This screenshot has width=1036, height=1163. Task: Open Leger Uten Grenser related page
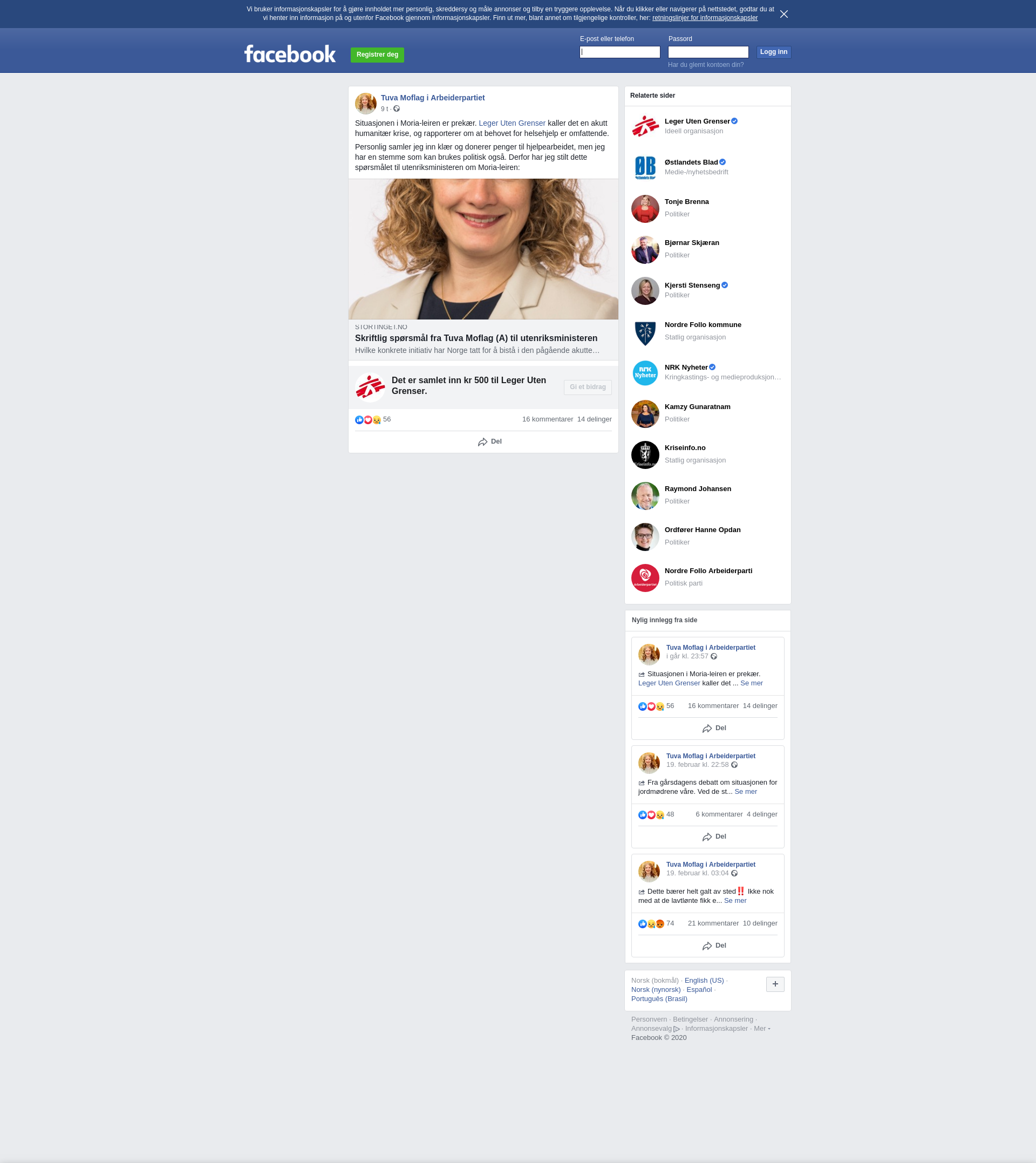[697, 121]
